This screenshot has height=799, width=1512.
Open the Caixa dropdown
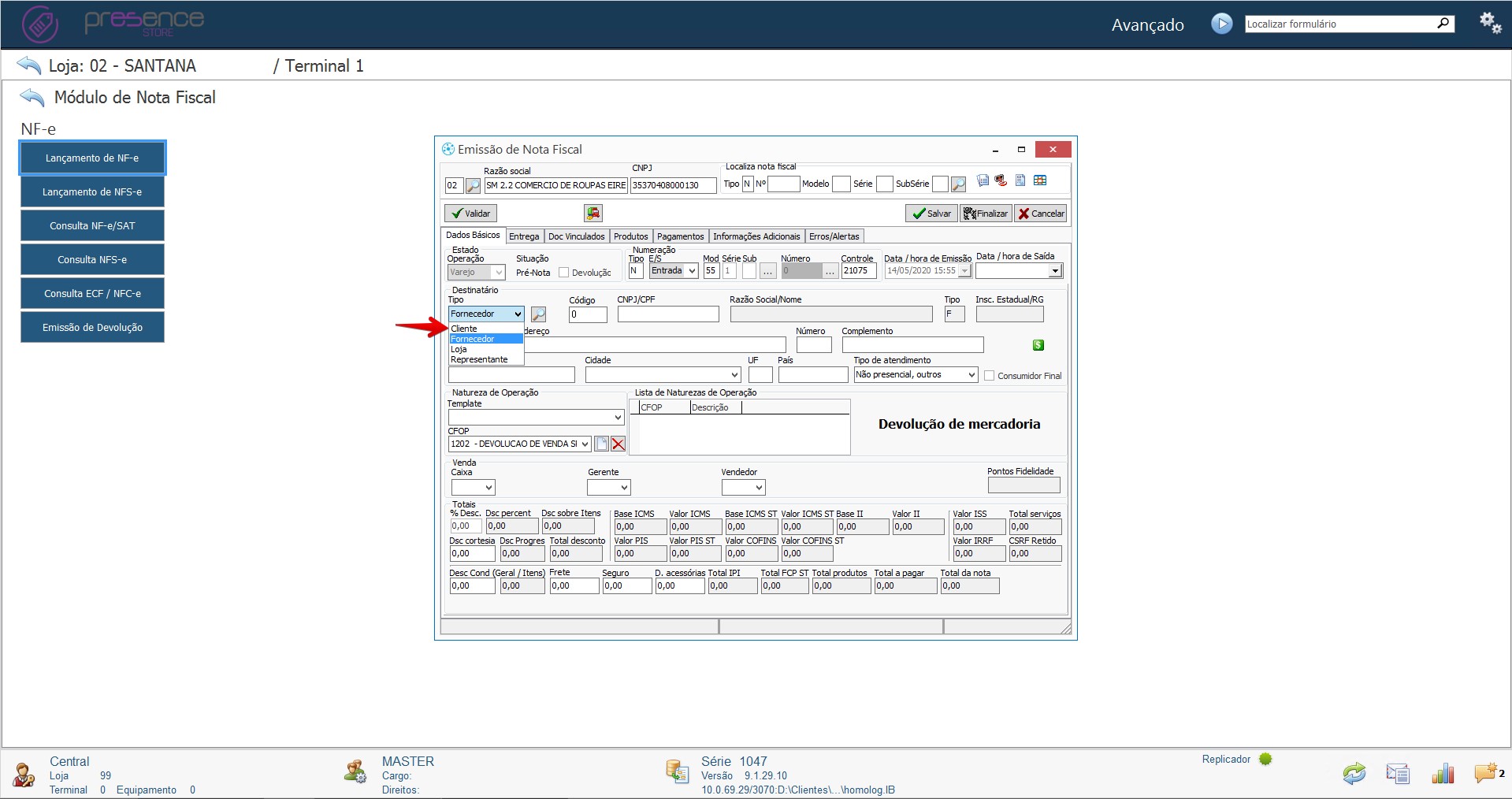pyautogui.click(x=489, y=488)
